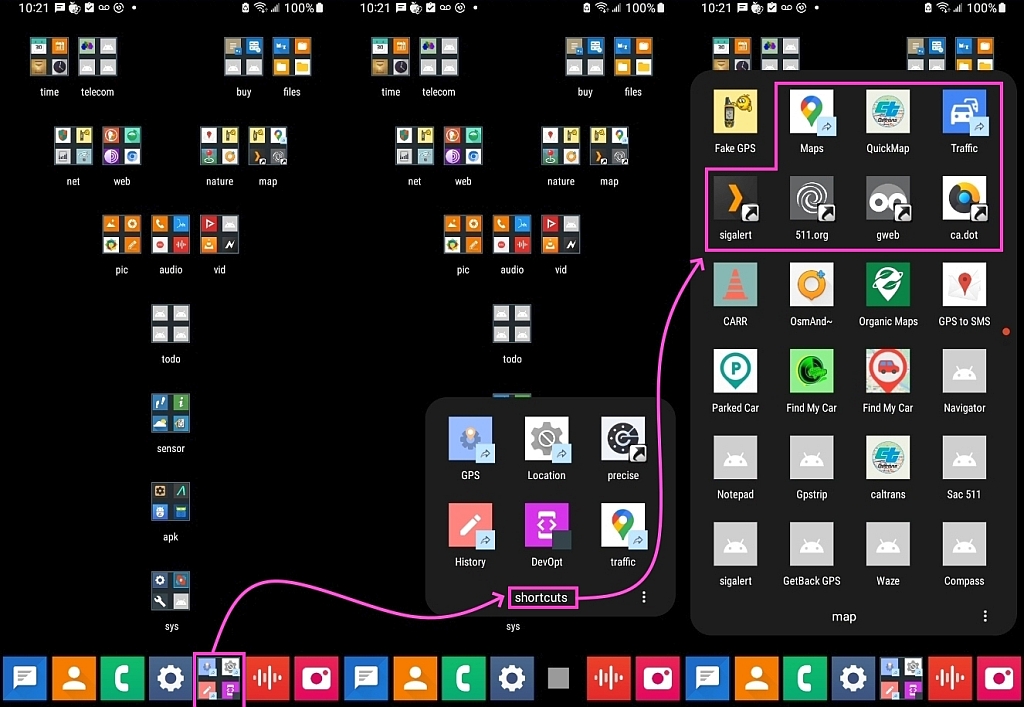Viewport: 1024px width, 707px height.
Task: Open the web folder on the left screen
Action: pyautogui.click(x=121, y=146)
